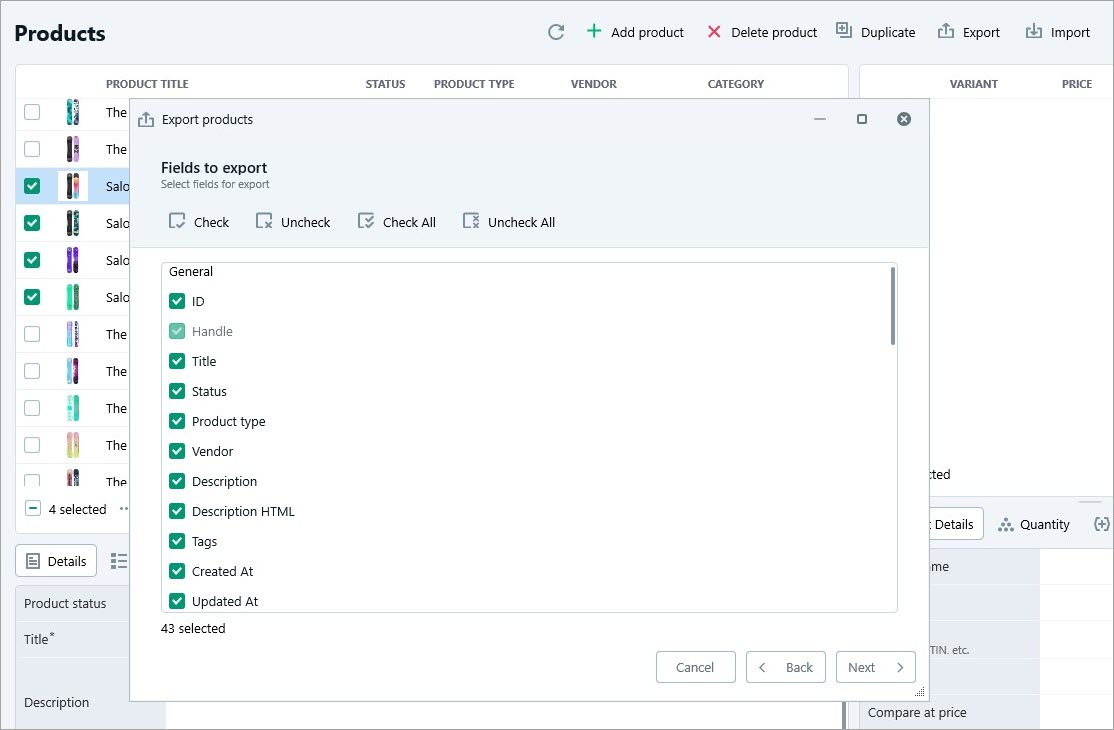Disable the Description HTML checkbox
Image resolution: width=1114 pixels, height=730 pixels.
tap(177, 511)
